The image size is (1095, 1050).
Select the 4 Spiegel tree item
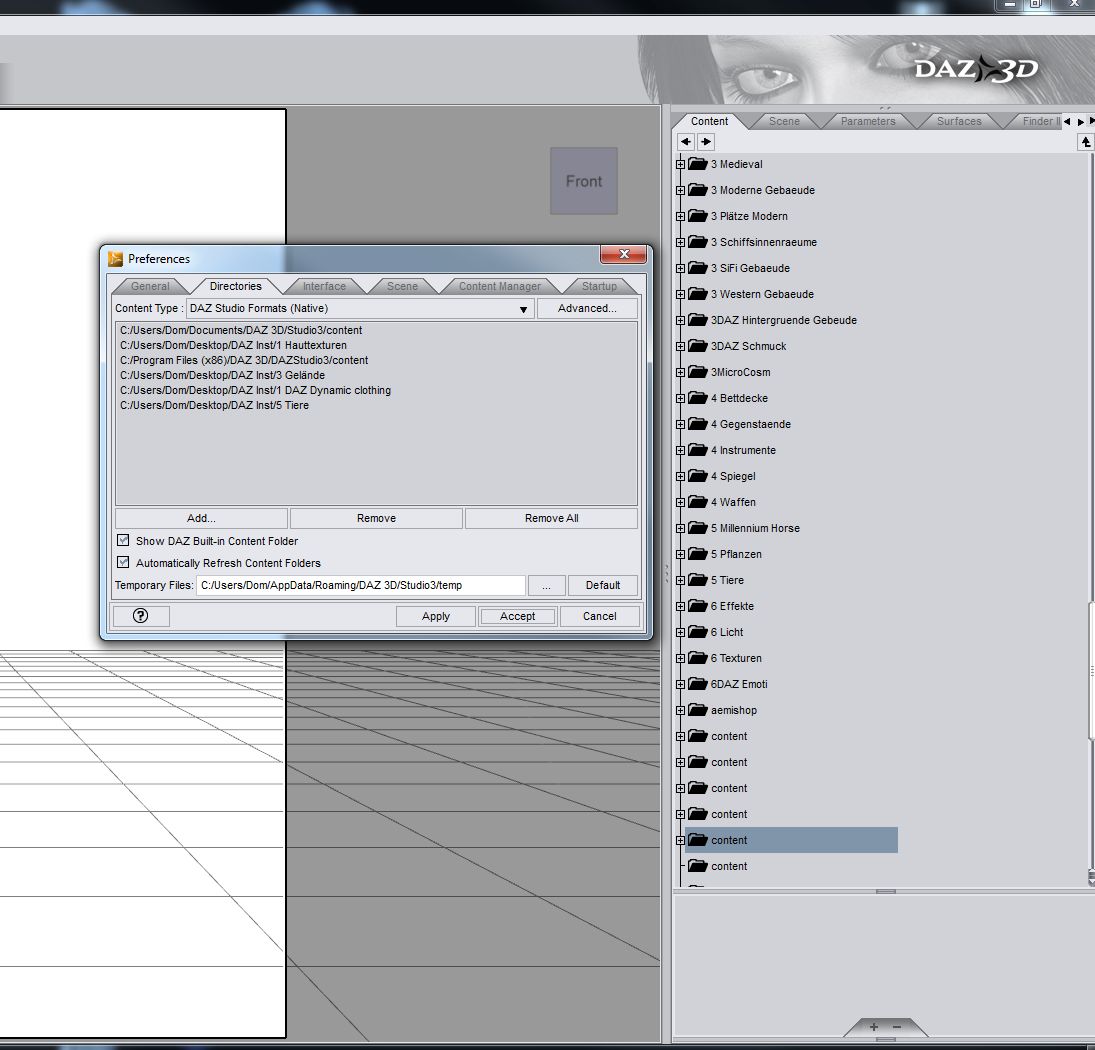point(733,476)
